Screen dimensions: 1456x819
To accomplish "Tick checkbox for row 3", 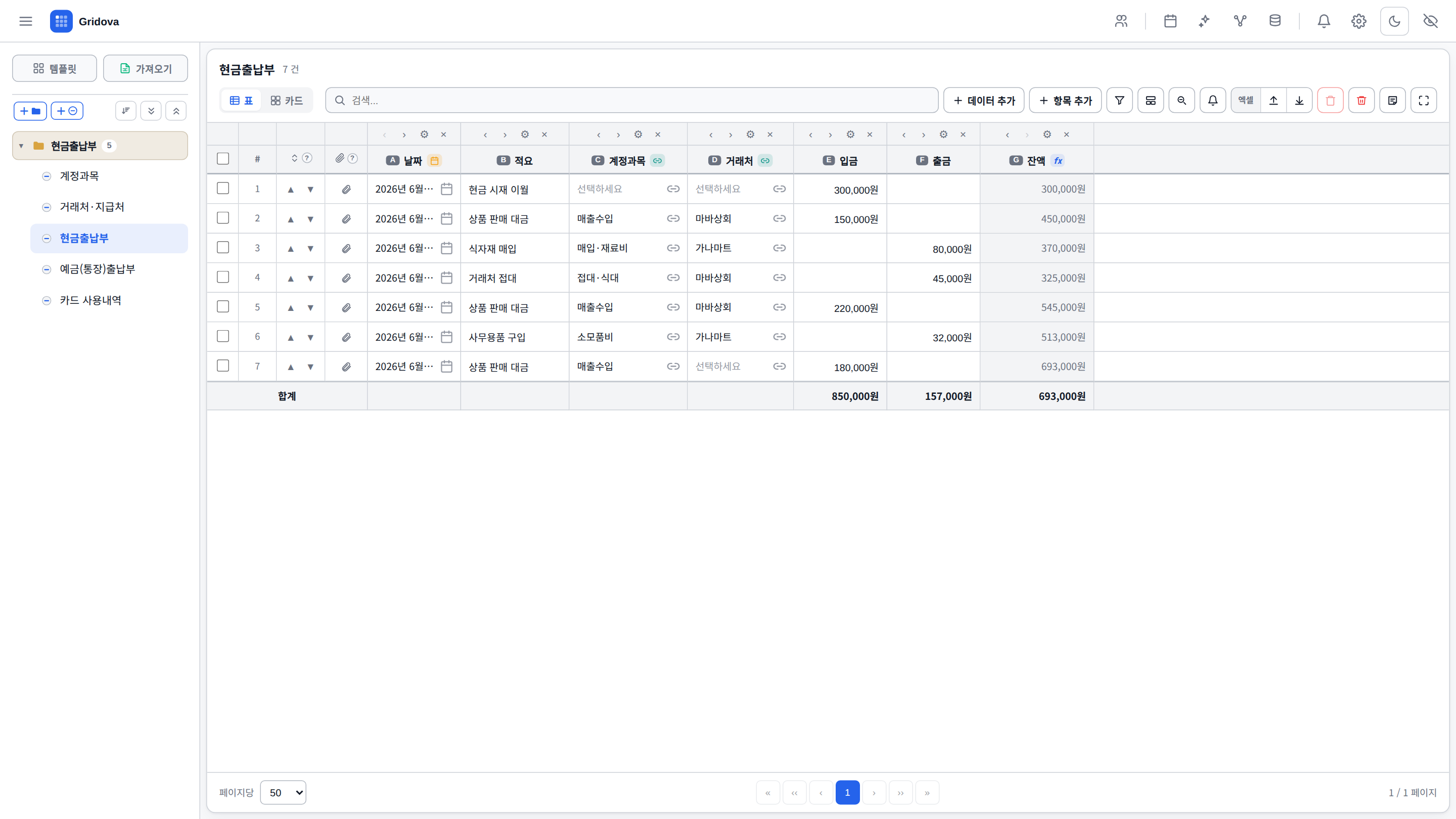I will pos(222,248).
